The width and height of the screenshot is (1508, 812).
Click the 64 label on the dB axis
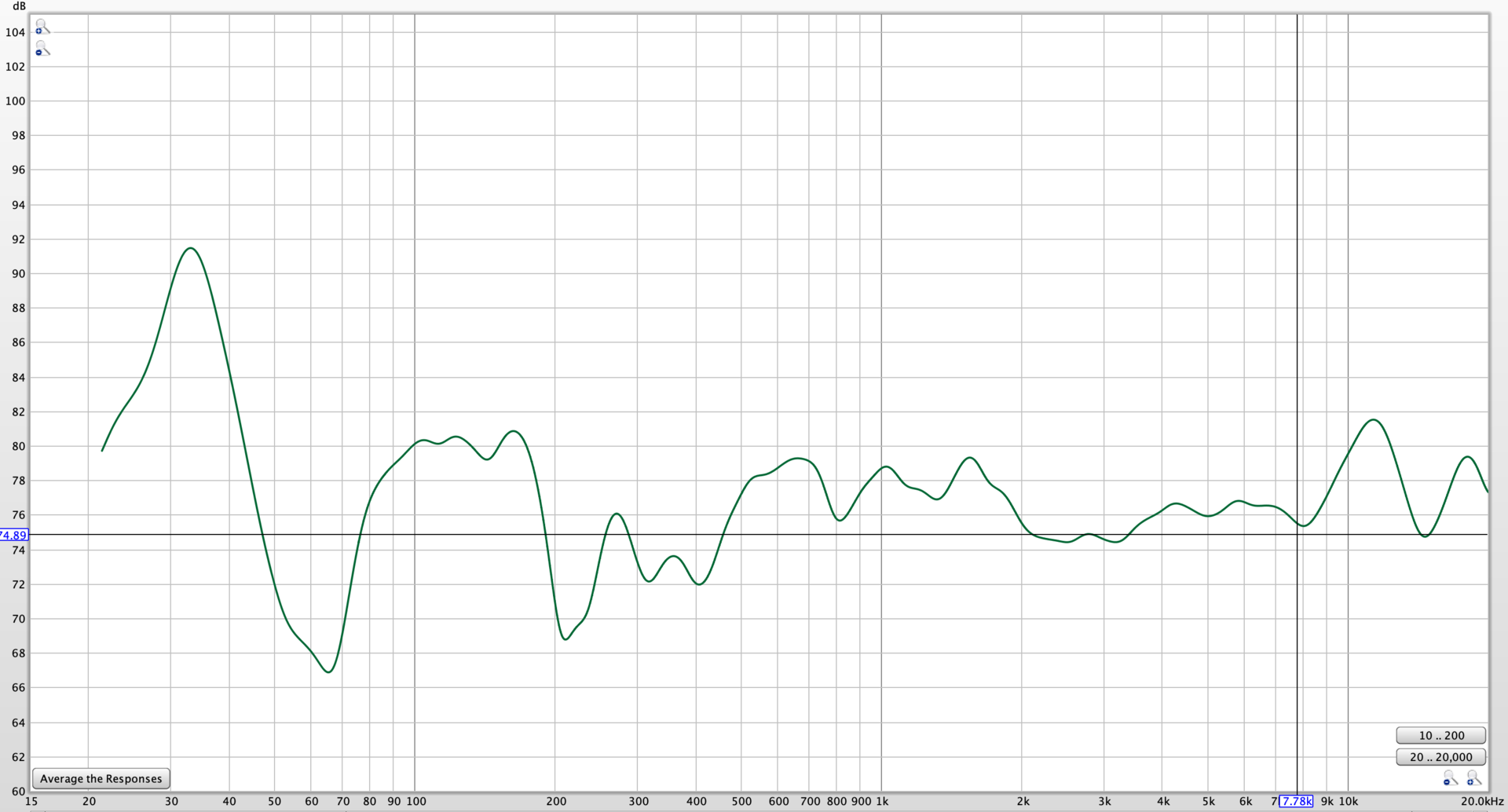[18, 722]
